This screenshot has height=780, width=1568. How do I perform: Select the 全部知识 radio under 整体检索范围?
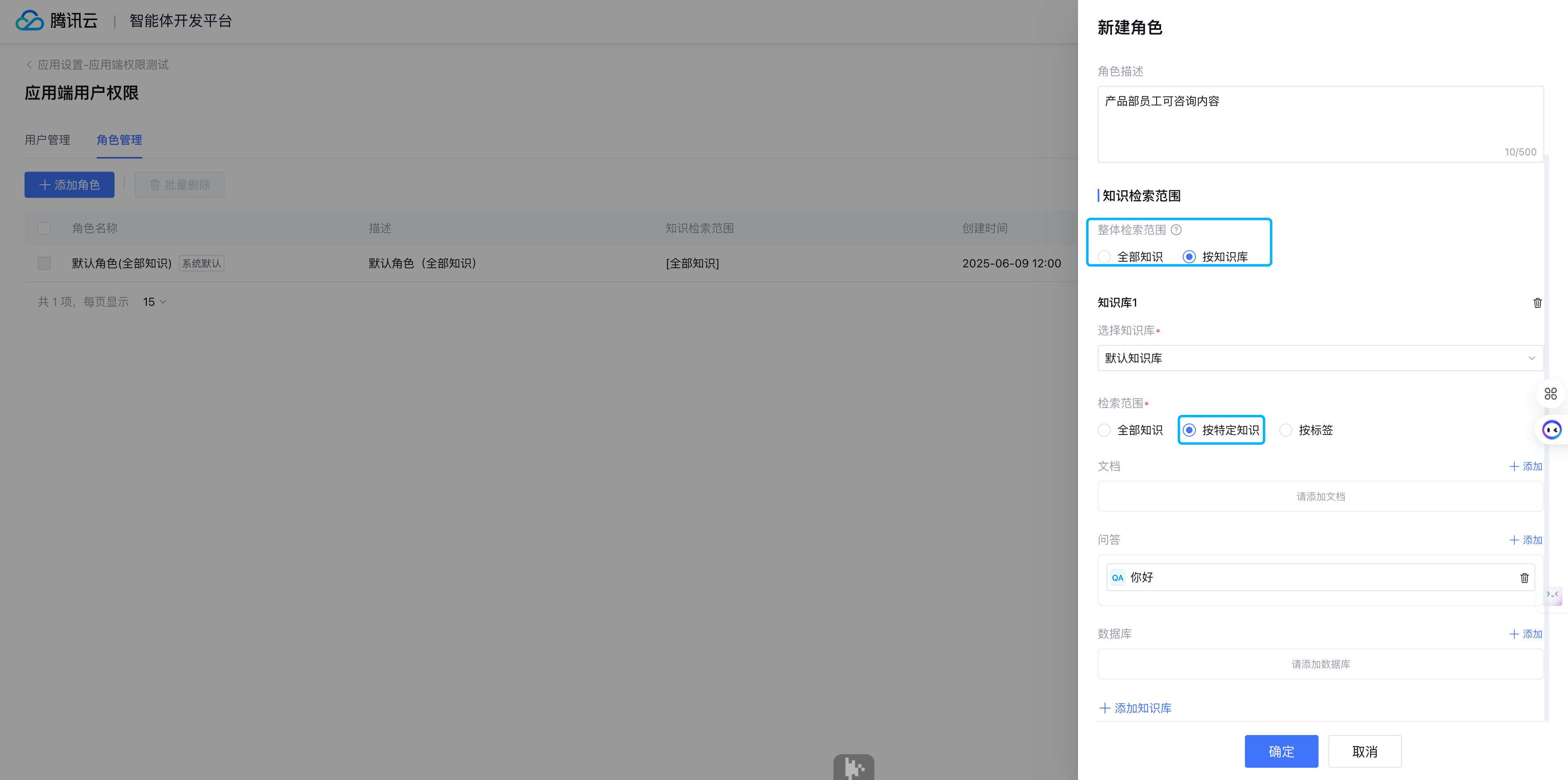click(x=1104, y=257)
